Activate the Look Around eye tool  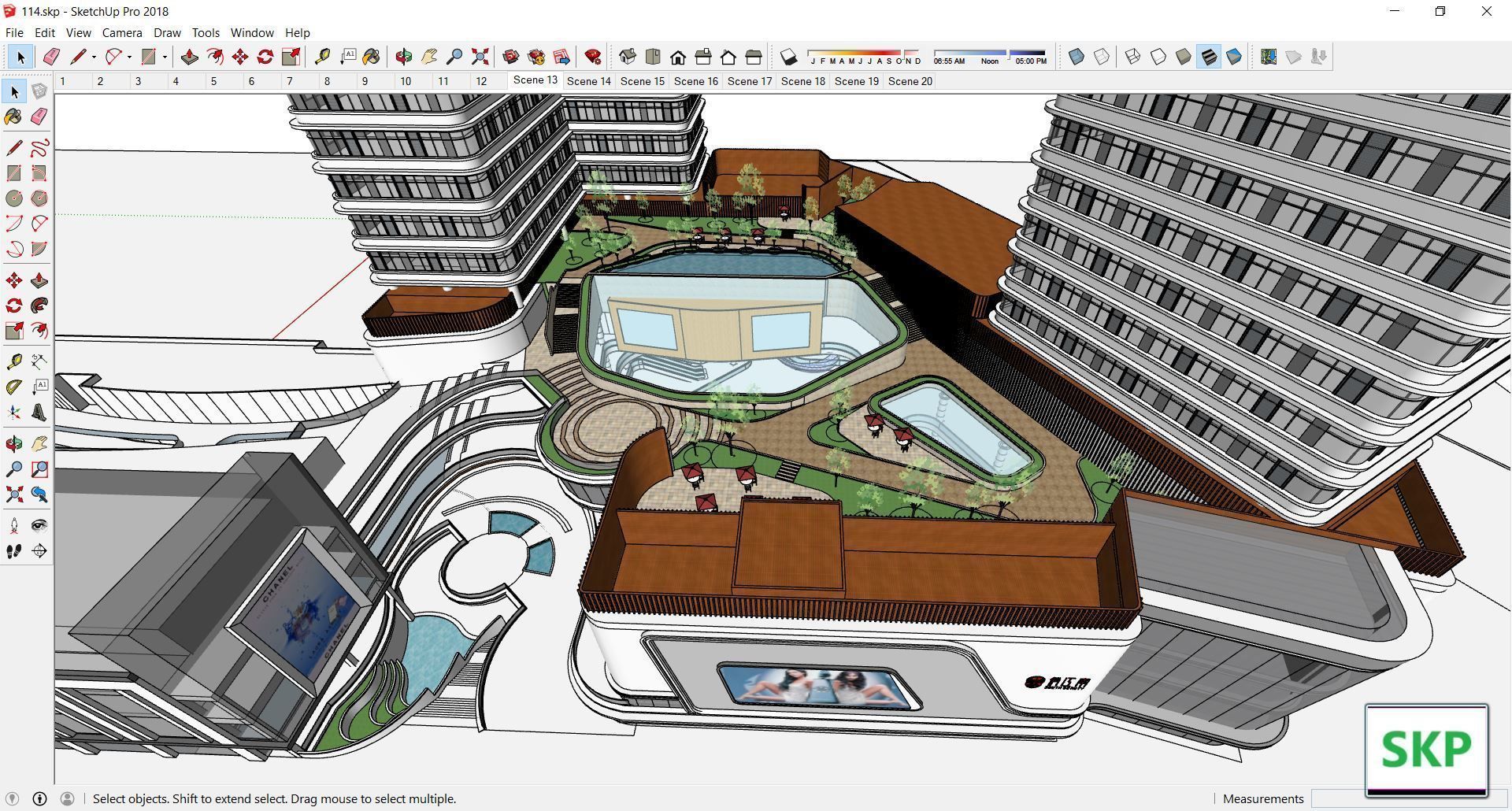[39, 526]
